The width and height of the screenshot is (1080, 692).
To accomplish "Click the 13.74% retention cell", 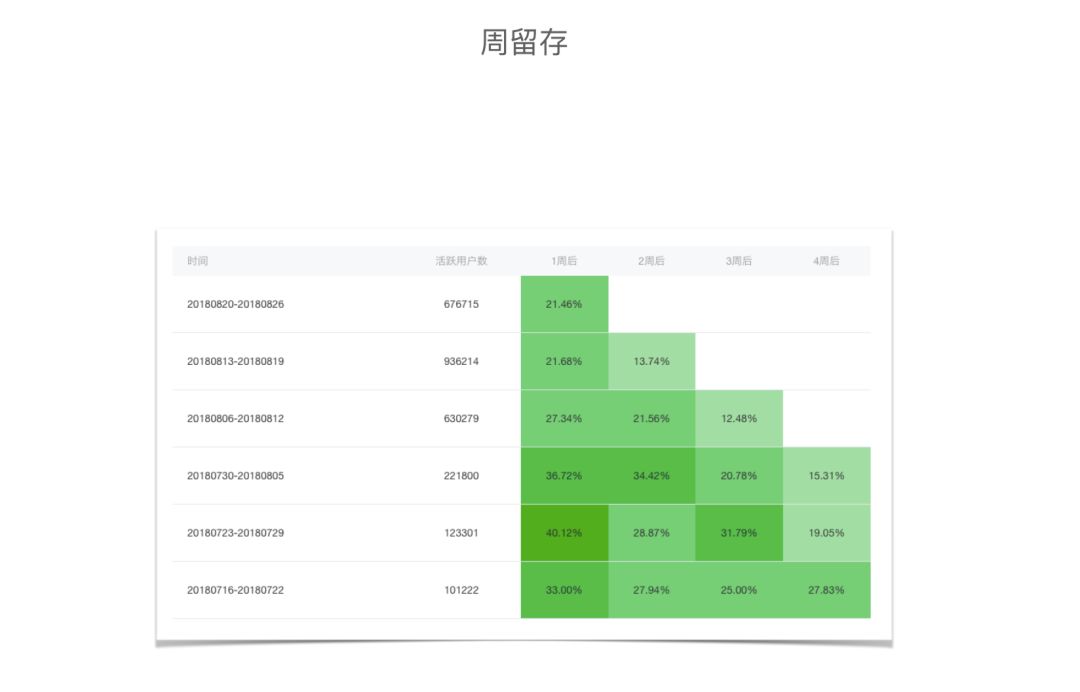I will (x=652, y=361).
